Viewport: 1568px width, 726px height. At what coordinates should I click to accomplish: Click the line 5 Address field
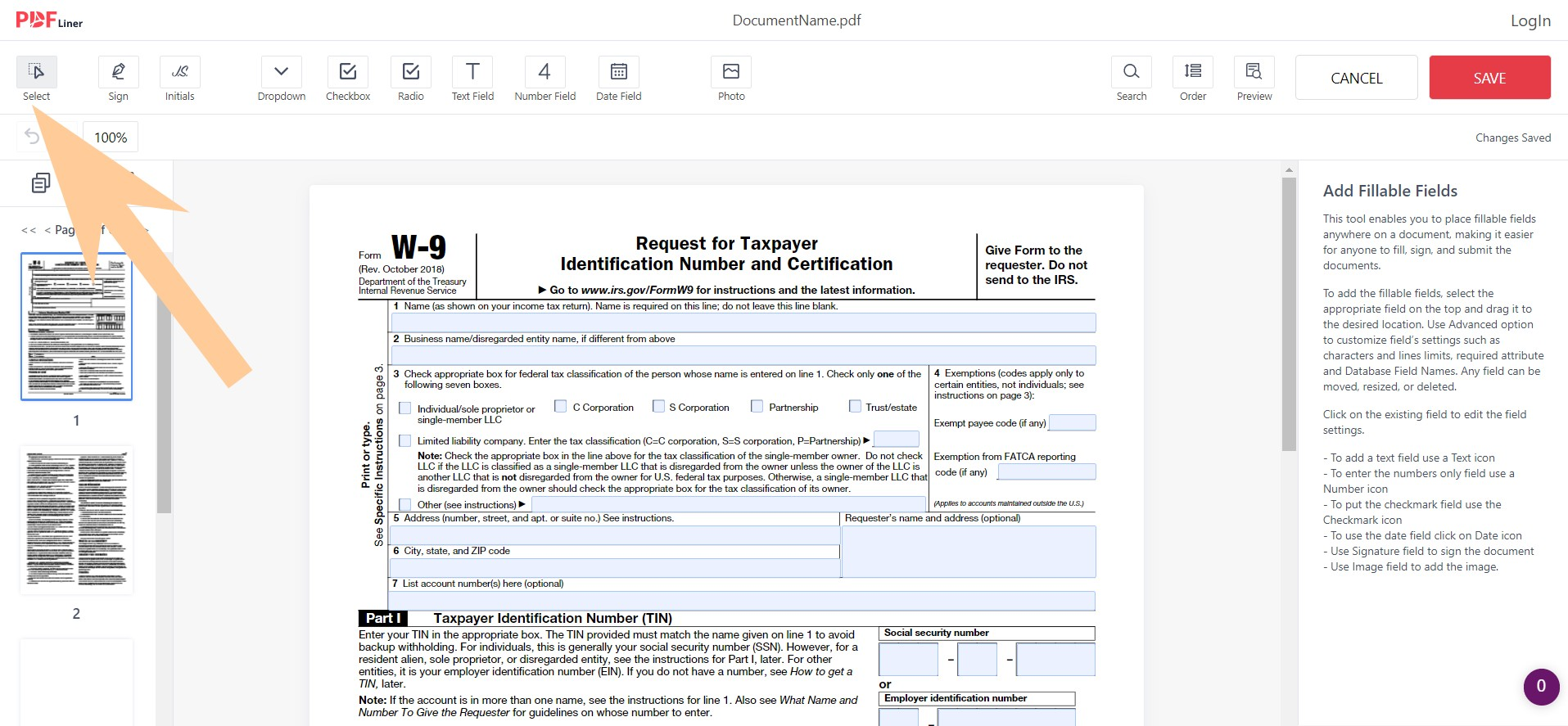click(615, 535)
